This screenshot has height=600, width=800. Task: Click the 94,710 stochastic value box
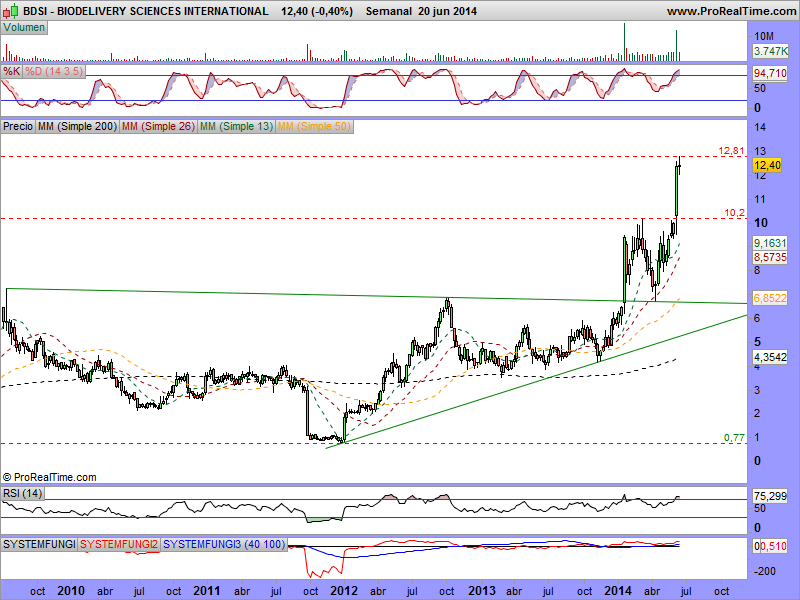(x=770, y=73)
